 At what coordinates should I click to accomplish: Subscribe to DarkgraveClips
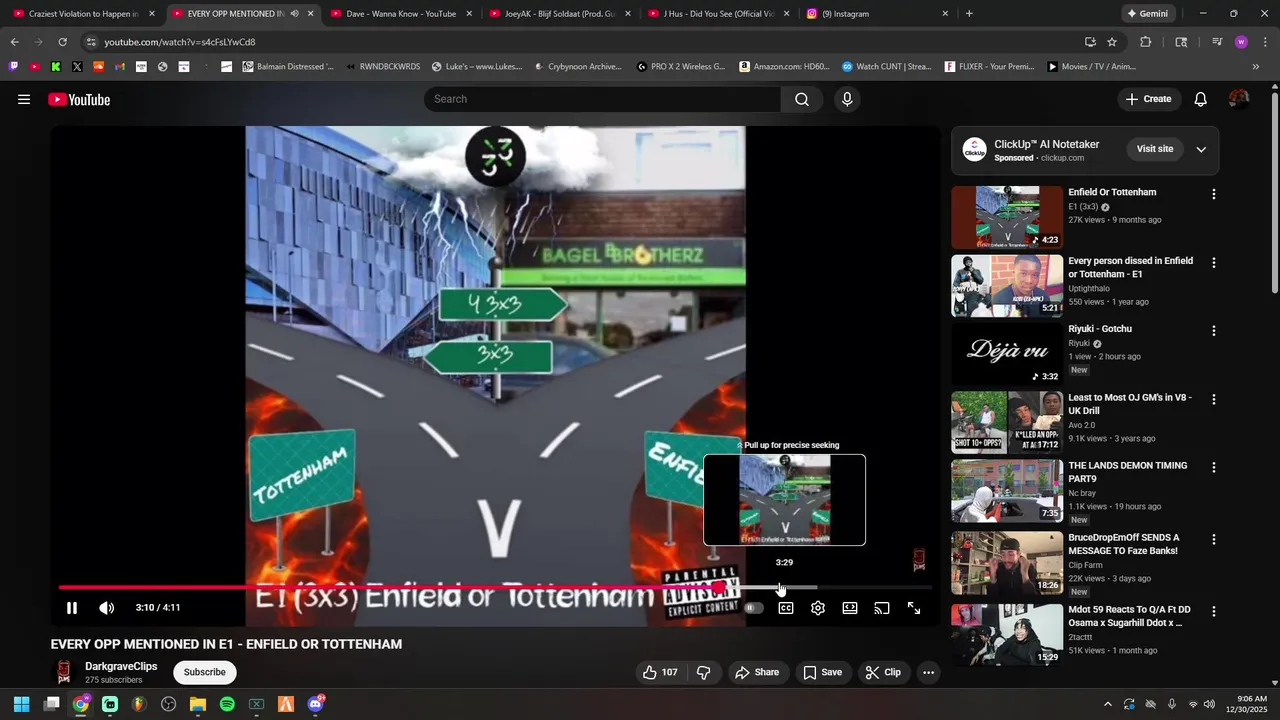pyautogui.click(x=205, y=672)
